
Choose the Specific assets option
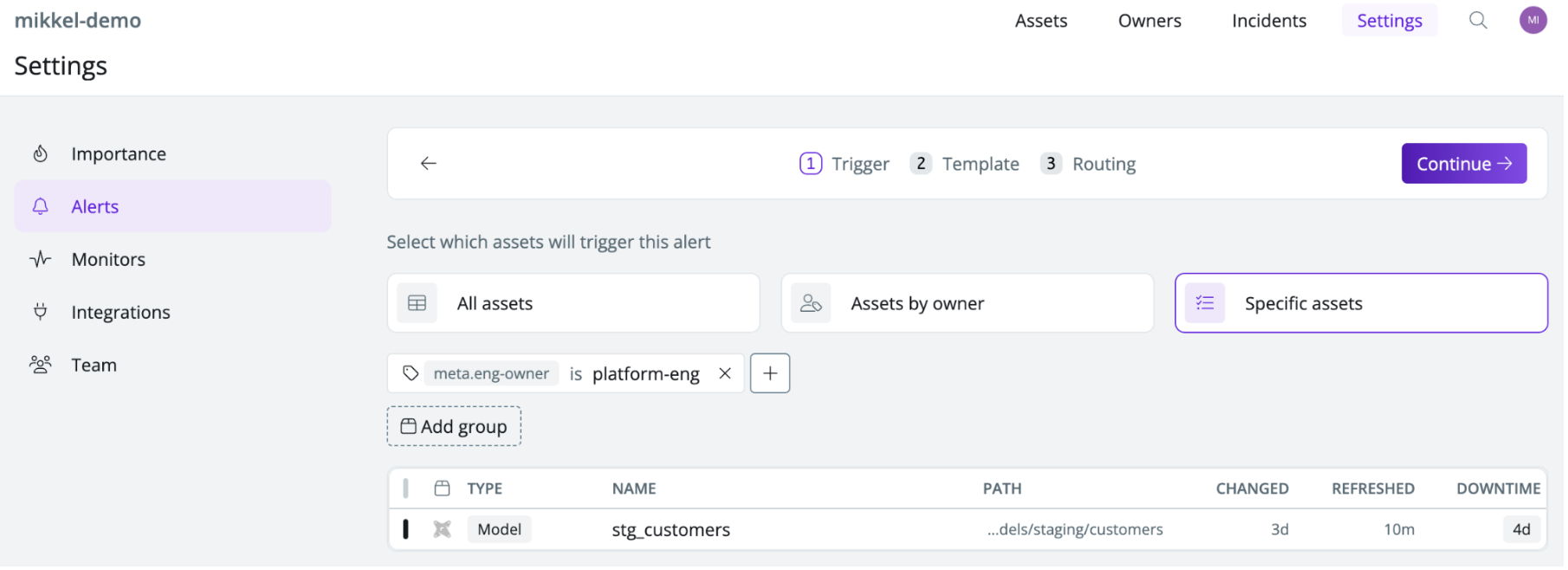pos(1360,304)
